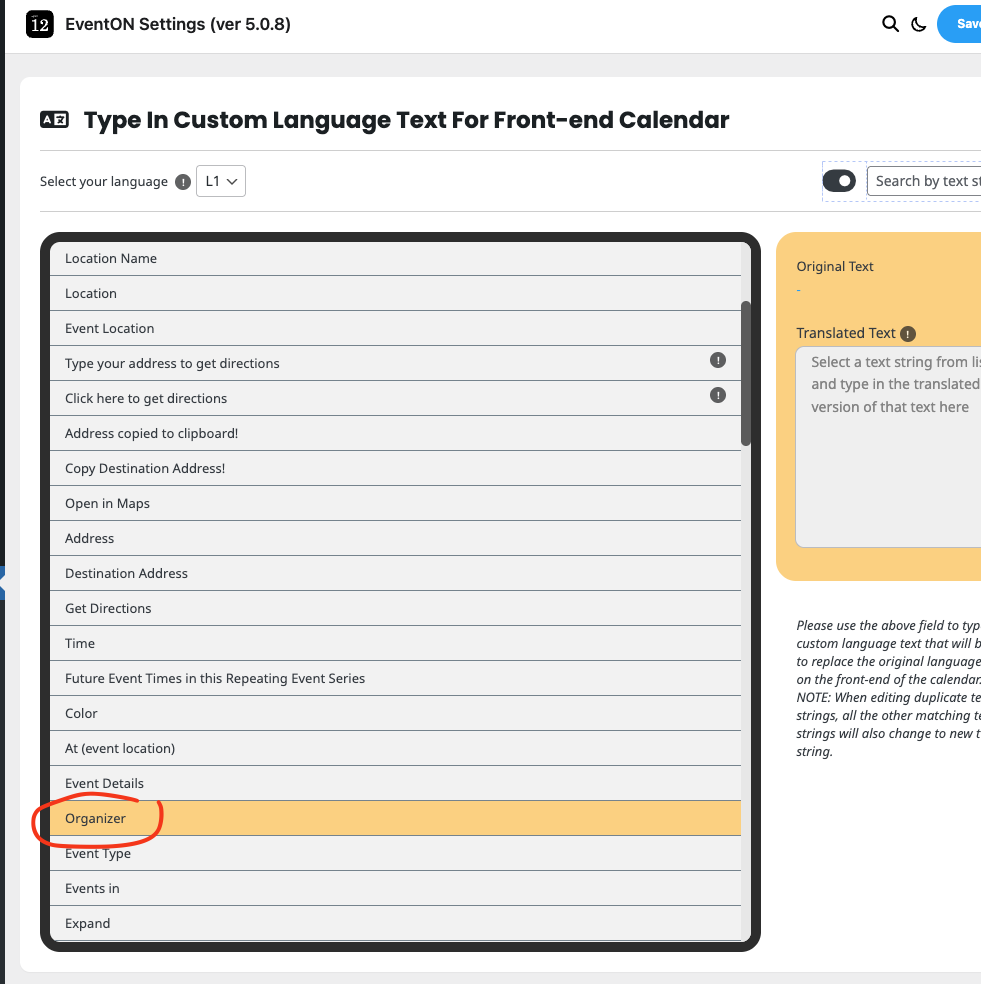This screenshot has height=984, width=981.
Task: Click info icon beside Select your language
Action: pos(183,182)
